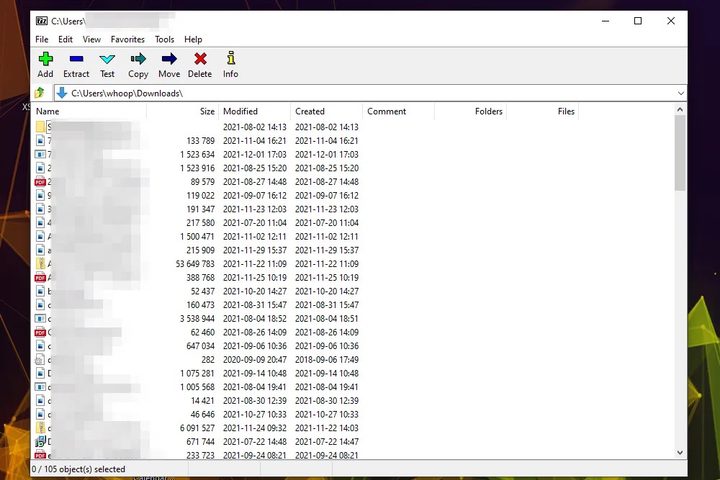Click the red Delete icon

pos(200,60)
